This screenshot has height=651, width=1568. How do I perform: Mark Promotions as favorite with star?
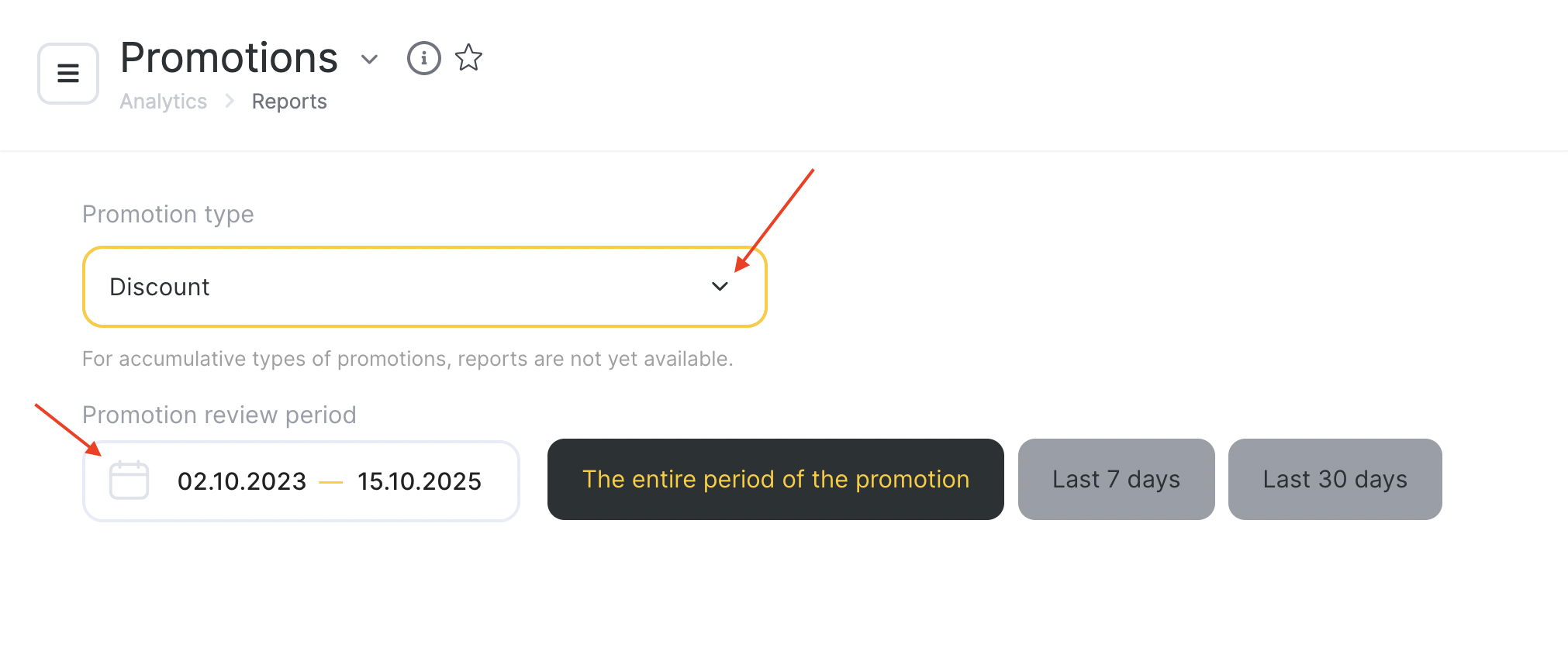[468, 58]
